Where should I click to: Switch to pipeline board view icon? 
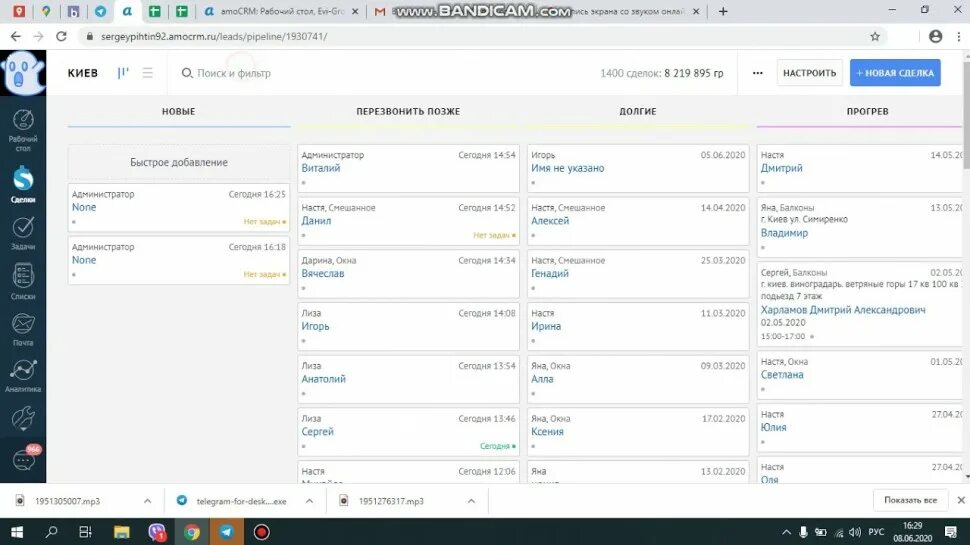pos(123,73)
